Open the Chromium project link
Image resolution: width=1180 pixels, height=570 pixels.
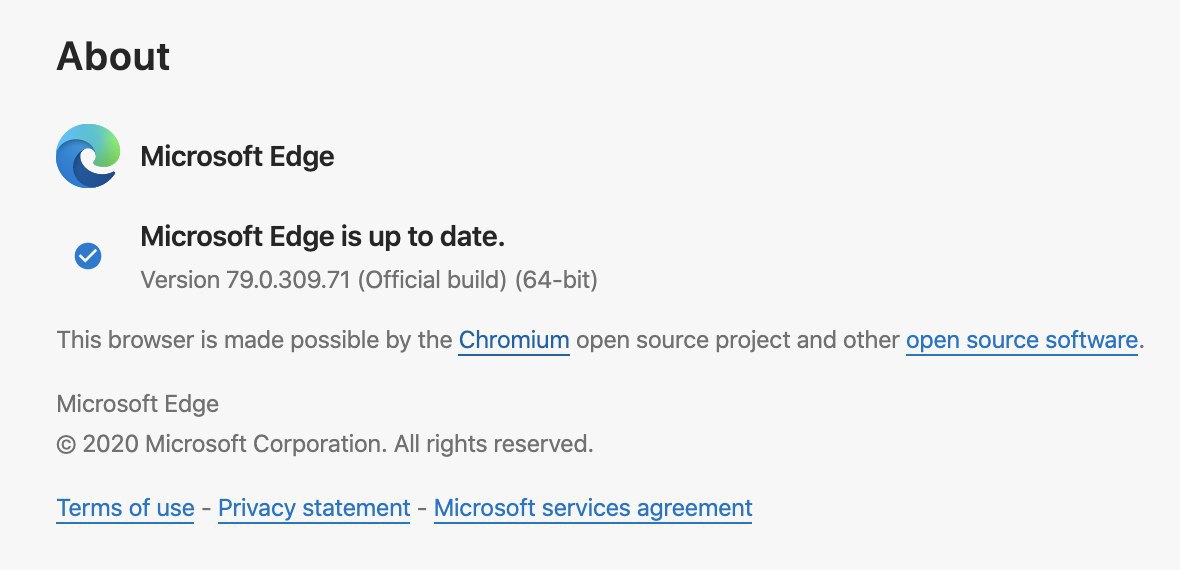pyautogui.click(x=514, y=340)
